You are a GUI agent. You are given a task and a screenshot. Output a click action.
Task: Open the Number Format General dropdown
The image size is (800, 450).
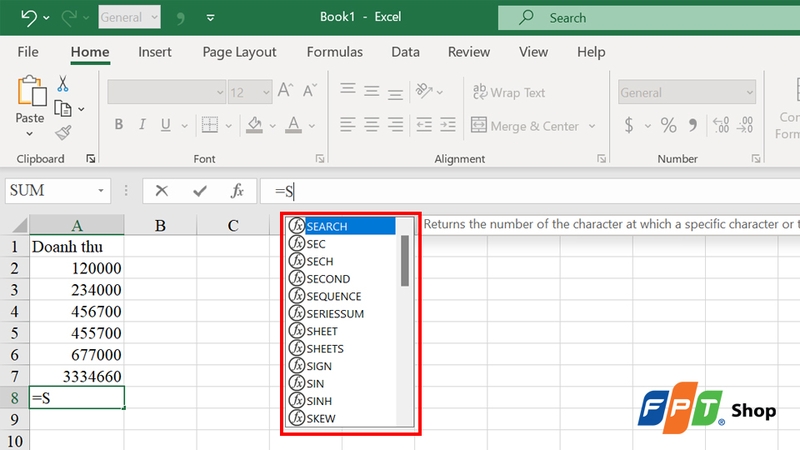point(687,92)
